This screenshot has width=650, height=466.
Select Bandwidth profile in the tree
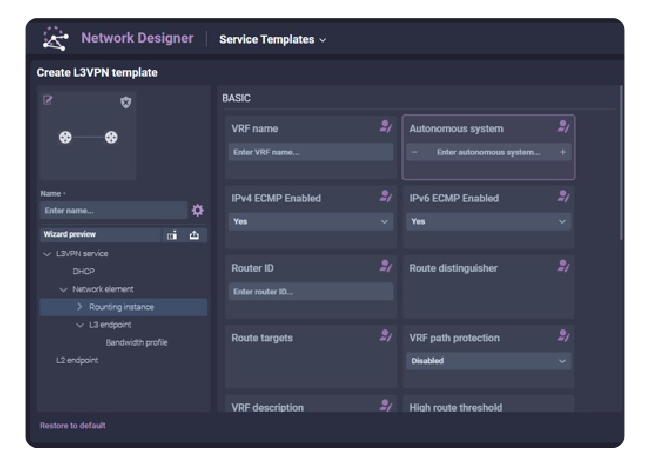coord(136,342)
